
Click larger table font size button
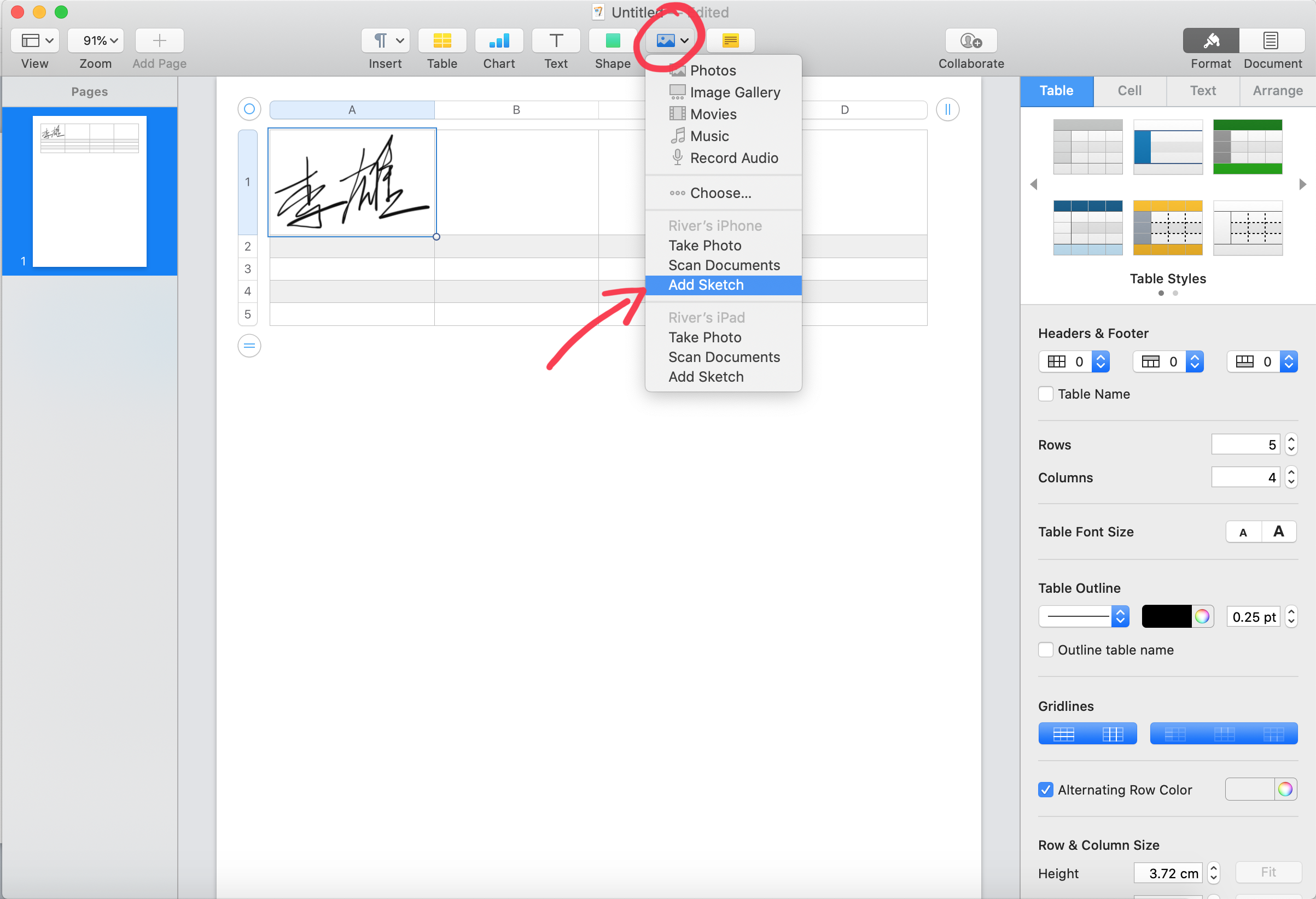pos(1278,532)
